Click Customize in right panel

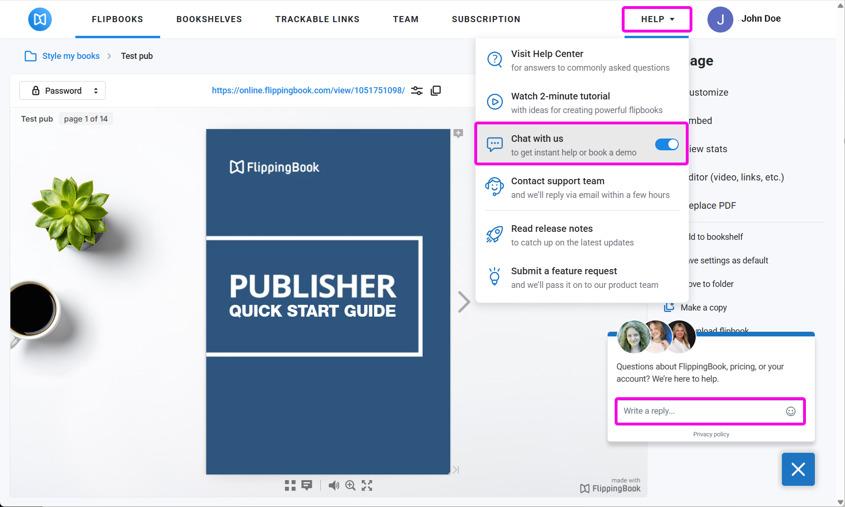click(x=708, y=93)
